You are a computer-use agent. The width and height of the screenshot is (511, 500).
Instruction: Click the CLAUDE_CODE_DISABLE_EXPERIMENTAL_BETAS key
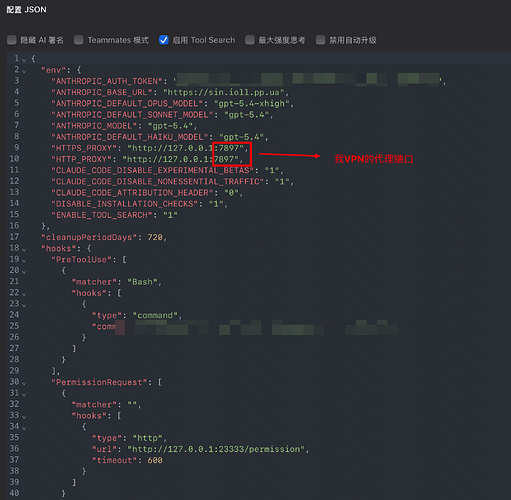pos(153,171)
